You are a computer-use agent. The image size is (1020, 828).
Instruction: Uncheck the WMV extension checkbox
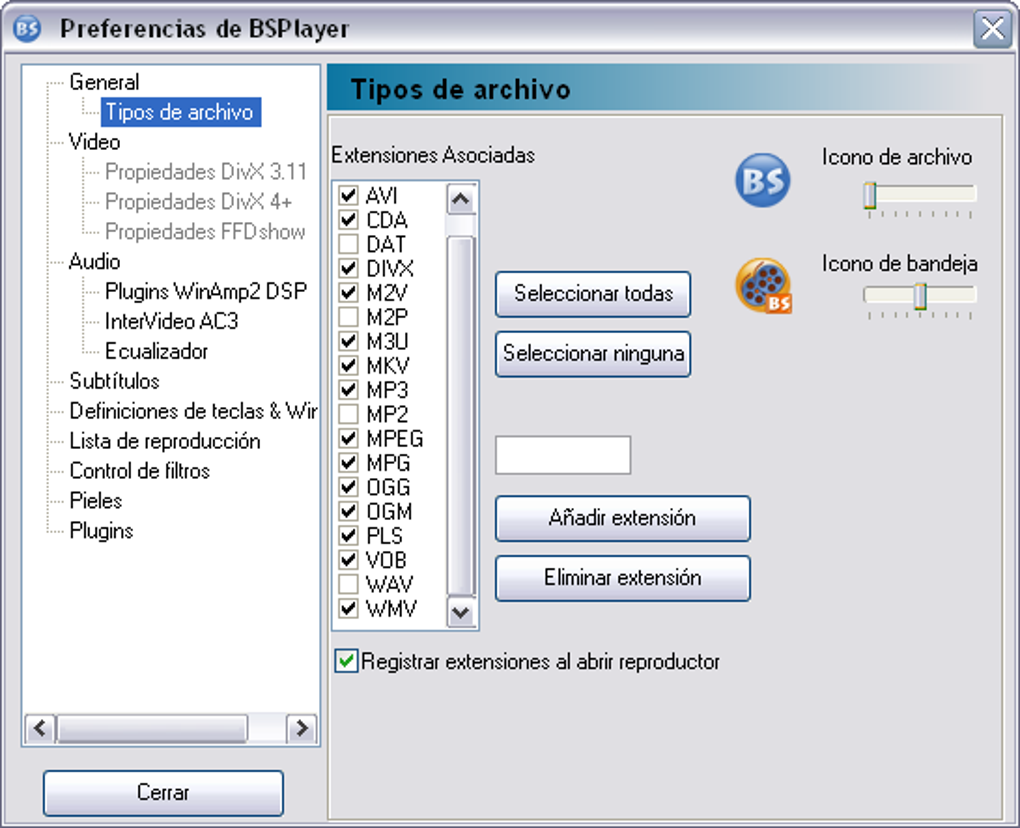[x=348, y=608]
